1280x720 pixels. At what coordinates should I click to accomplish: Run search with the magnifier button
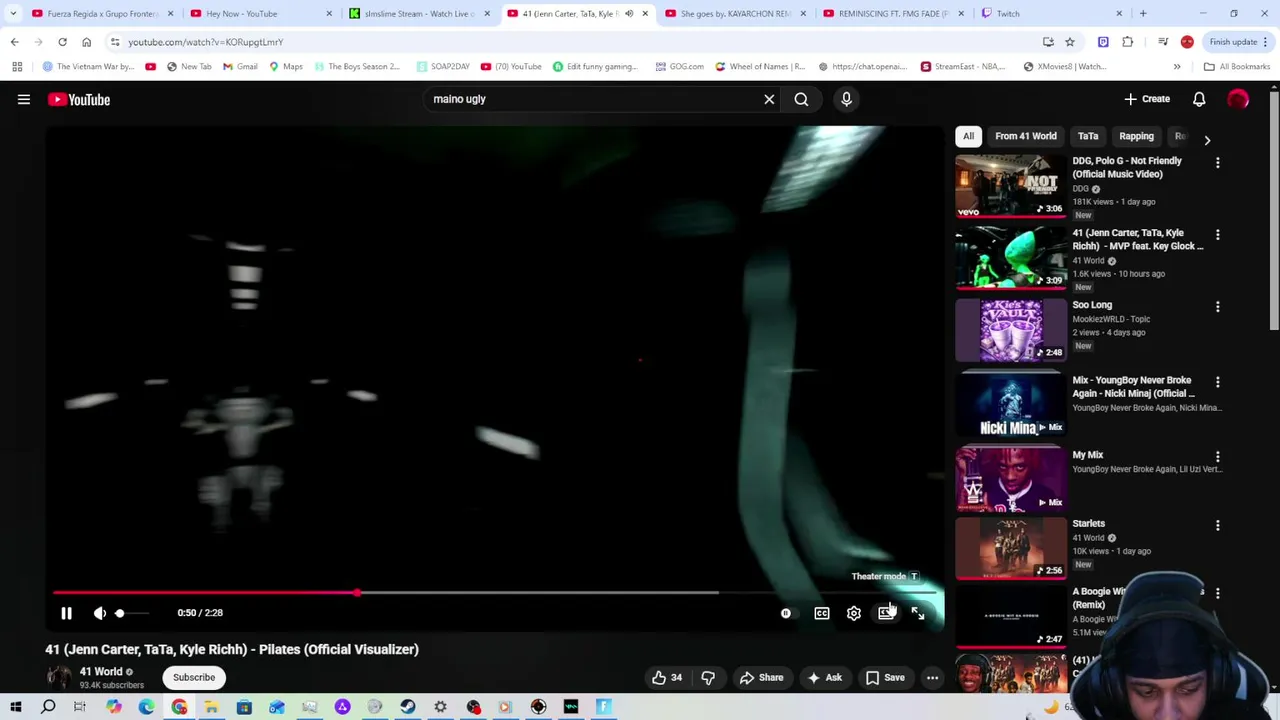tap(801, 99)
